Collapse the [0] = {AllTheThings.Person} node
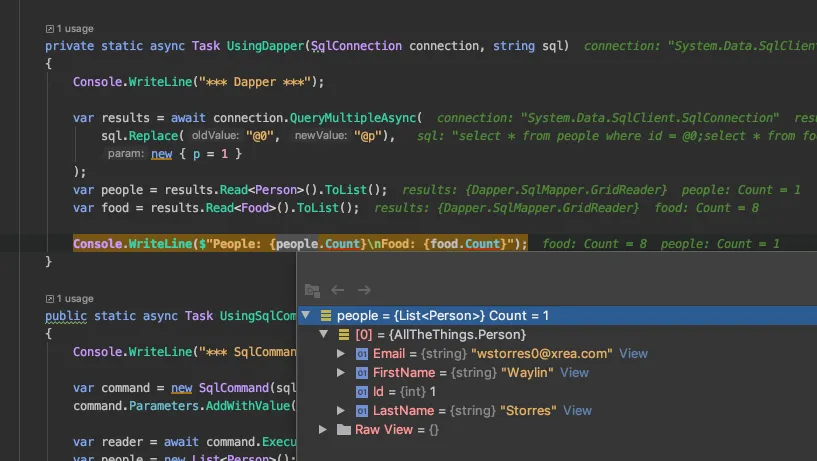 point(324,334)
